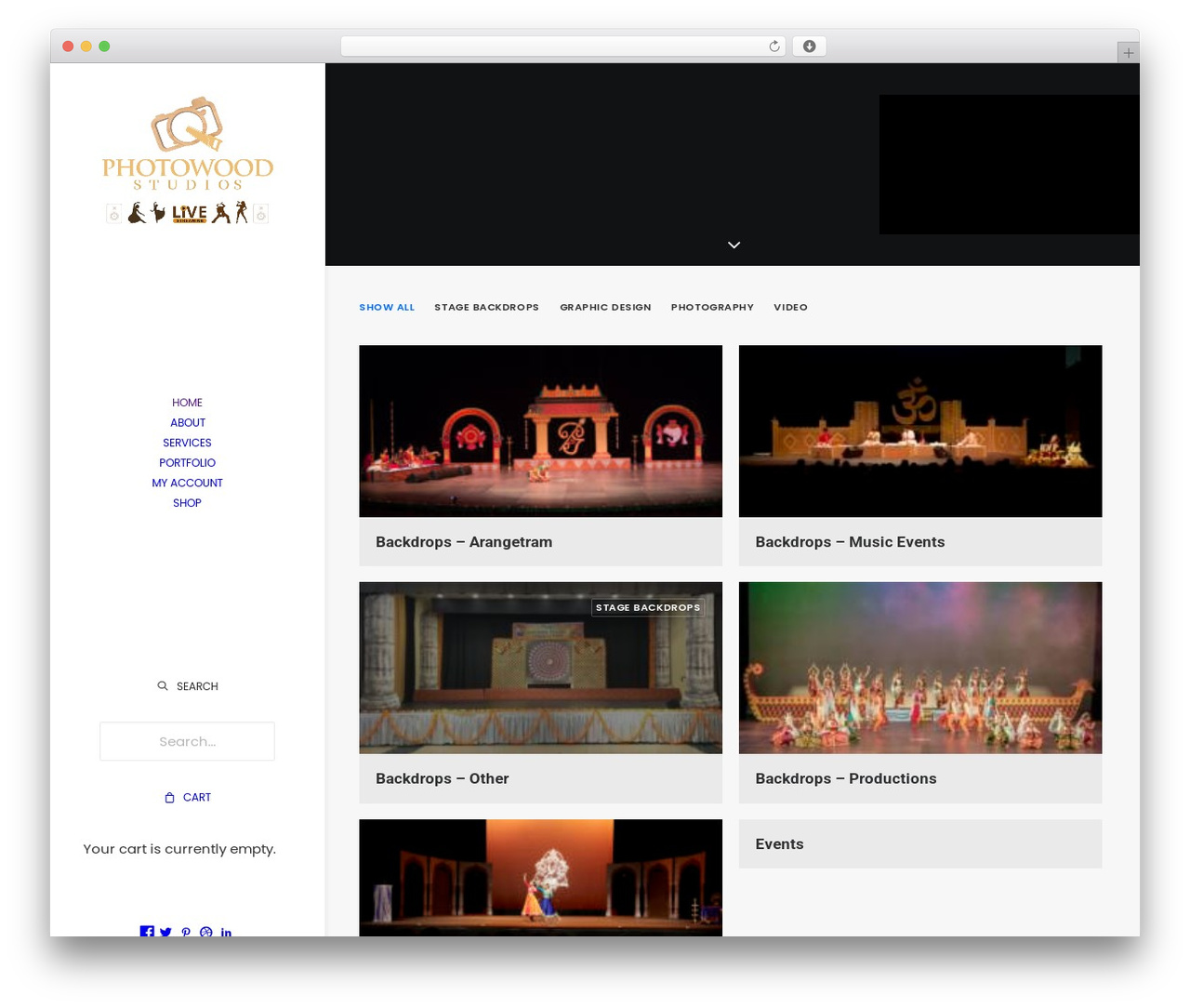
Task: Open Backdrops – Other thumbnail image
Action: pyautogui.click(x=540, y=668)
